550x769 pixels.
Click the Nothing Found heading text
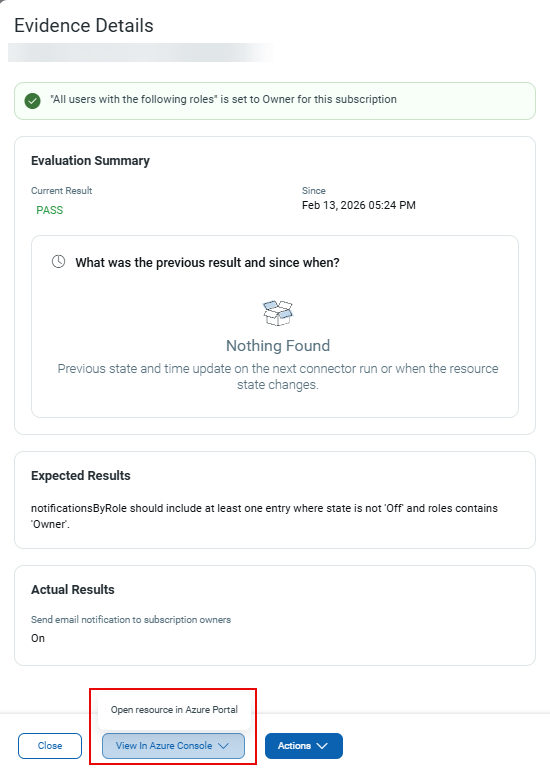point(278,345)
